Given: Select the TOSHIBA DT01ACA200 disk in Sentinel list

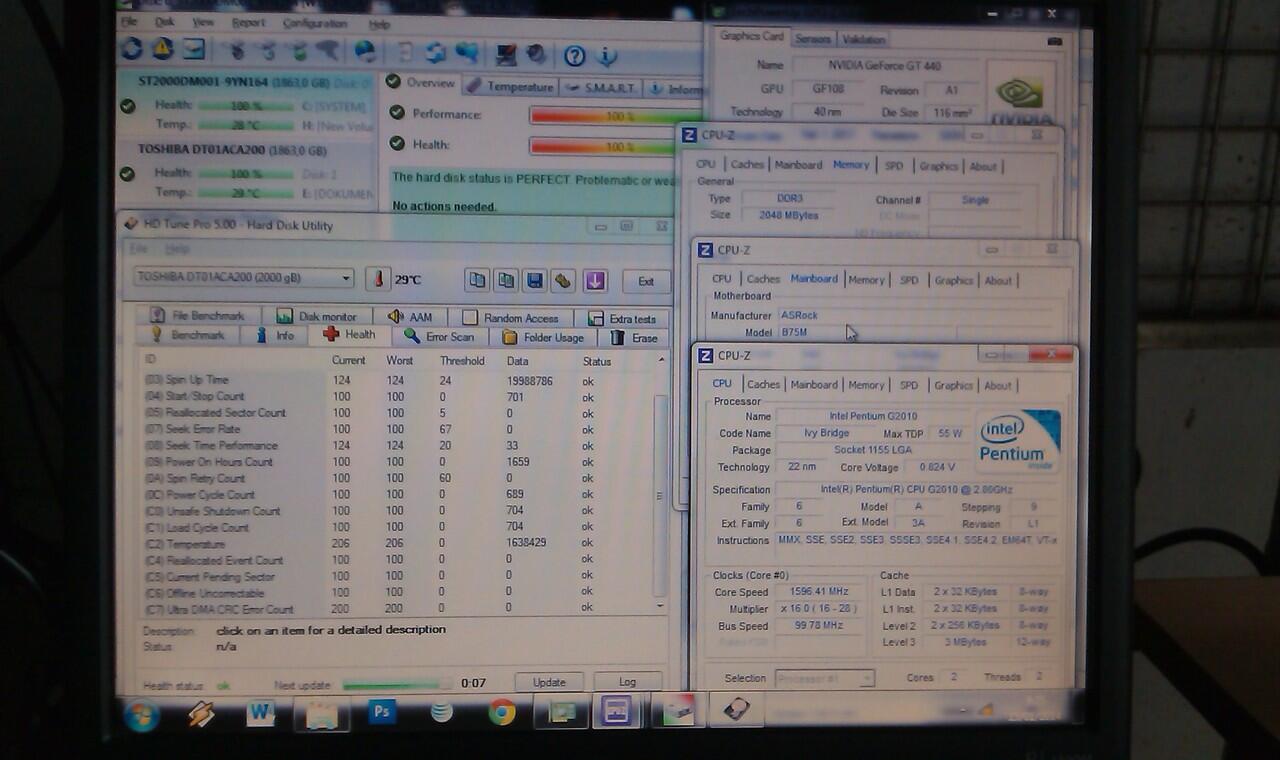Looking at the screenshot, I should tap(245, 170).
